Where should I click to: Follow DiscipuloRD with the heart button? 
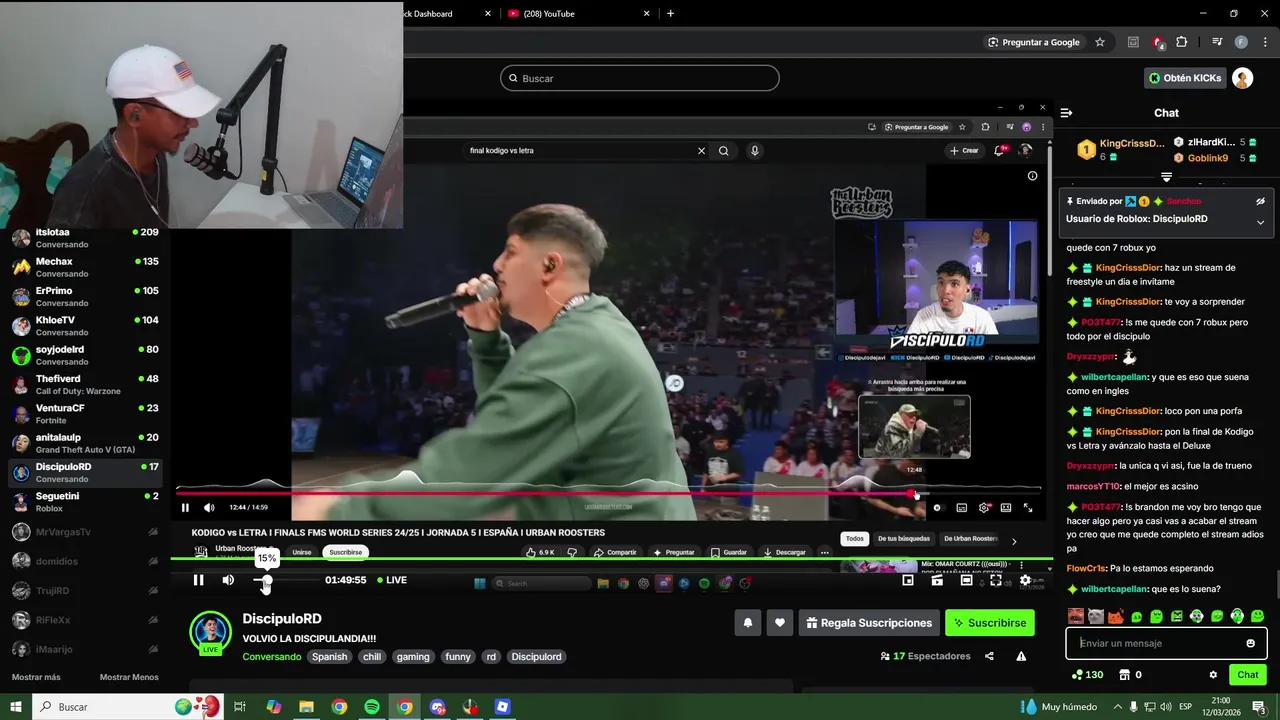[x=780, y=623]
